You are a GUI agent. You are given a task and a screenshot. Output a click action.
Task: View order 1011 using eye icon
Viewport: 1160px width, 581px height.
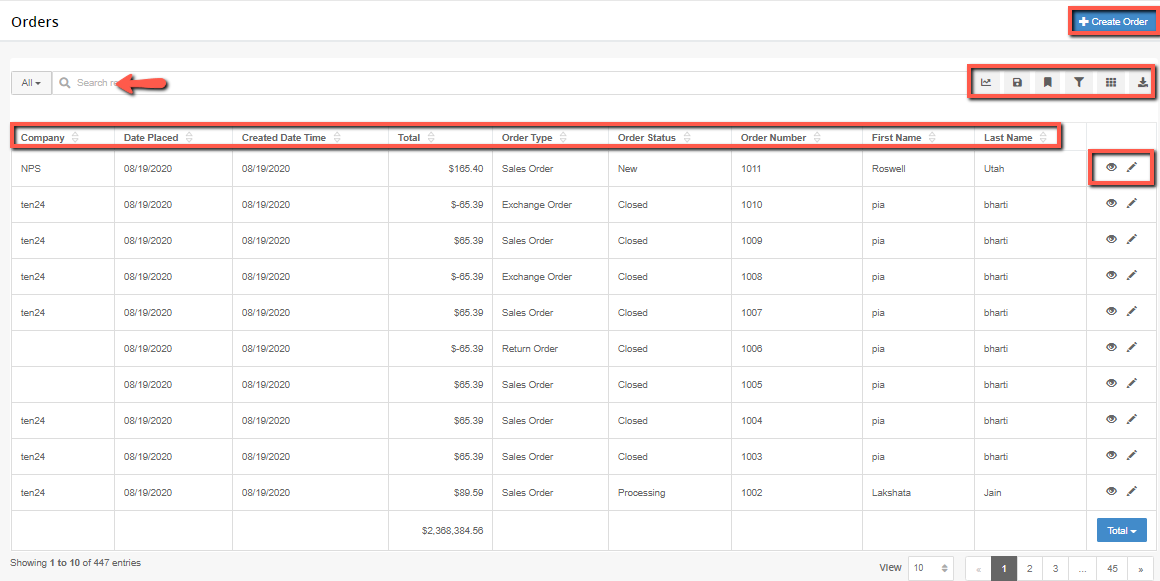point(1111,167)
